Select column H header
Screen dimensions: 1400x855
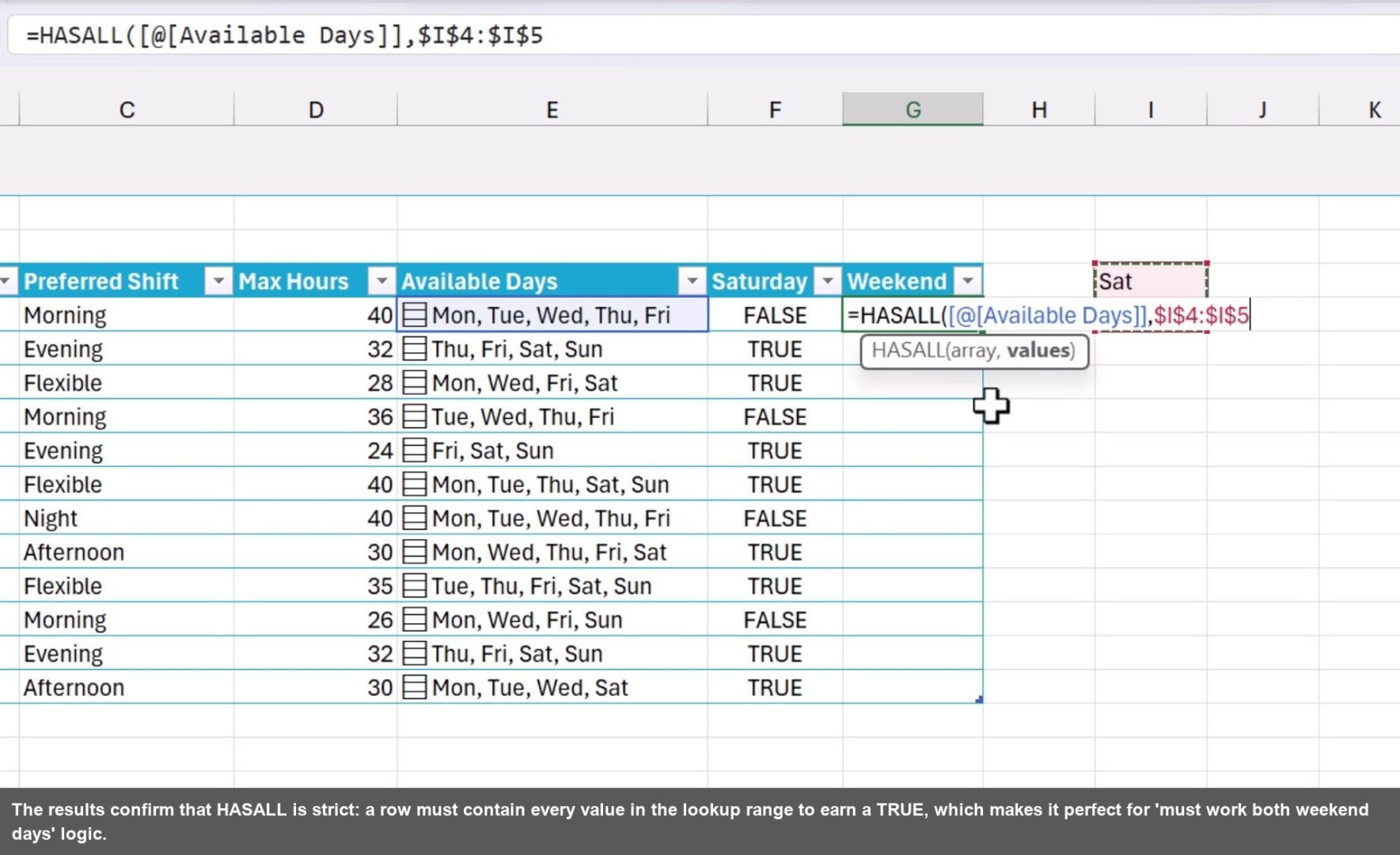[1039, 109]
